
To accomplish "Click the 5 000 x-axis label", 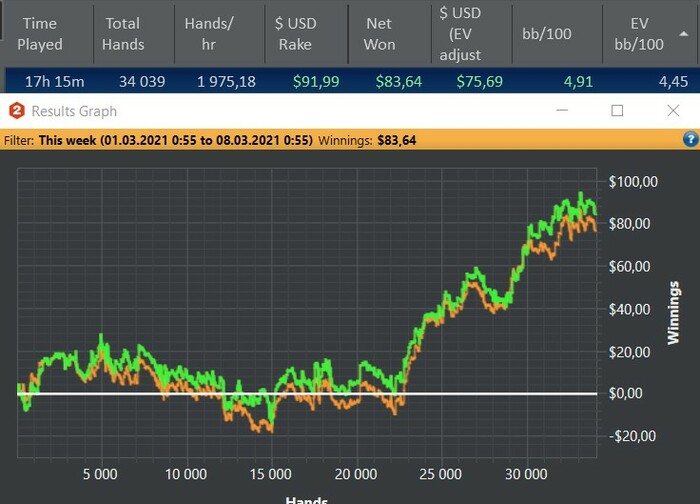I will 100,474.
